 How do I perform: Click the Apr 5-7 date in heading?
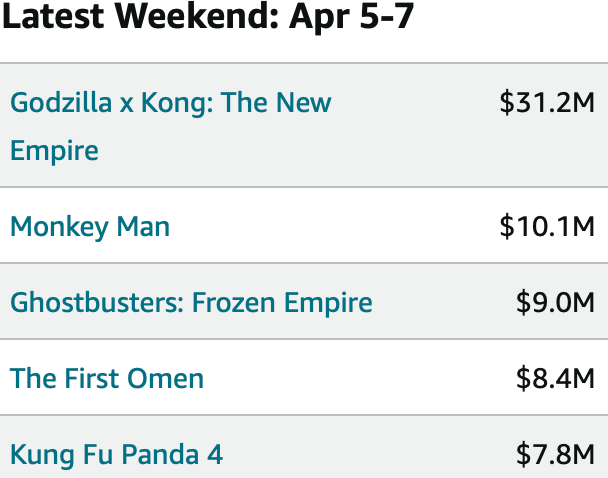click(352, 17)
